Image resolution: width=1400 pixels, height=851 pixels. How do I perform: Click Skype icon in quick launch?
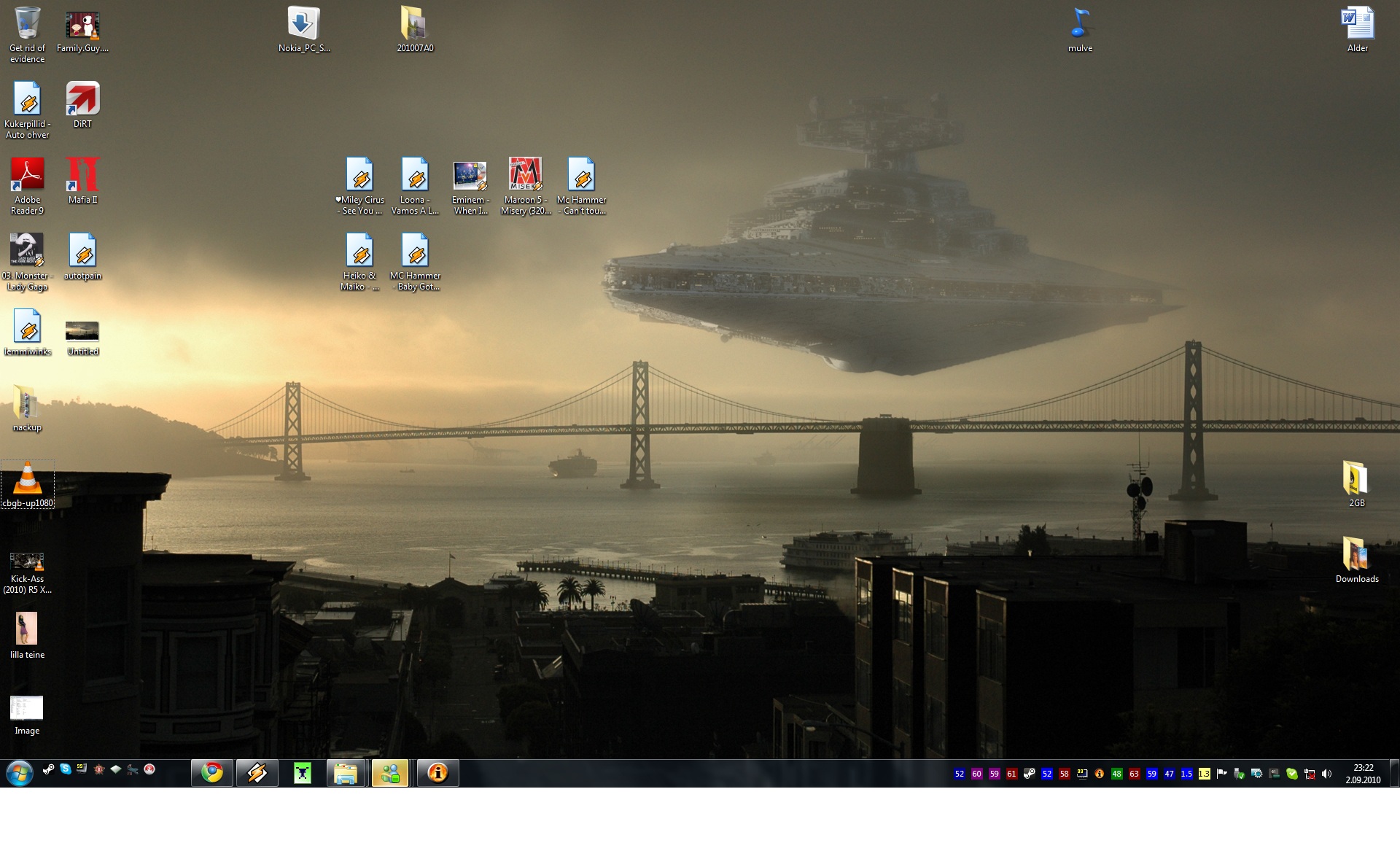pos(66,769)
